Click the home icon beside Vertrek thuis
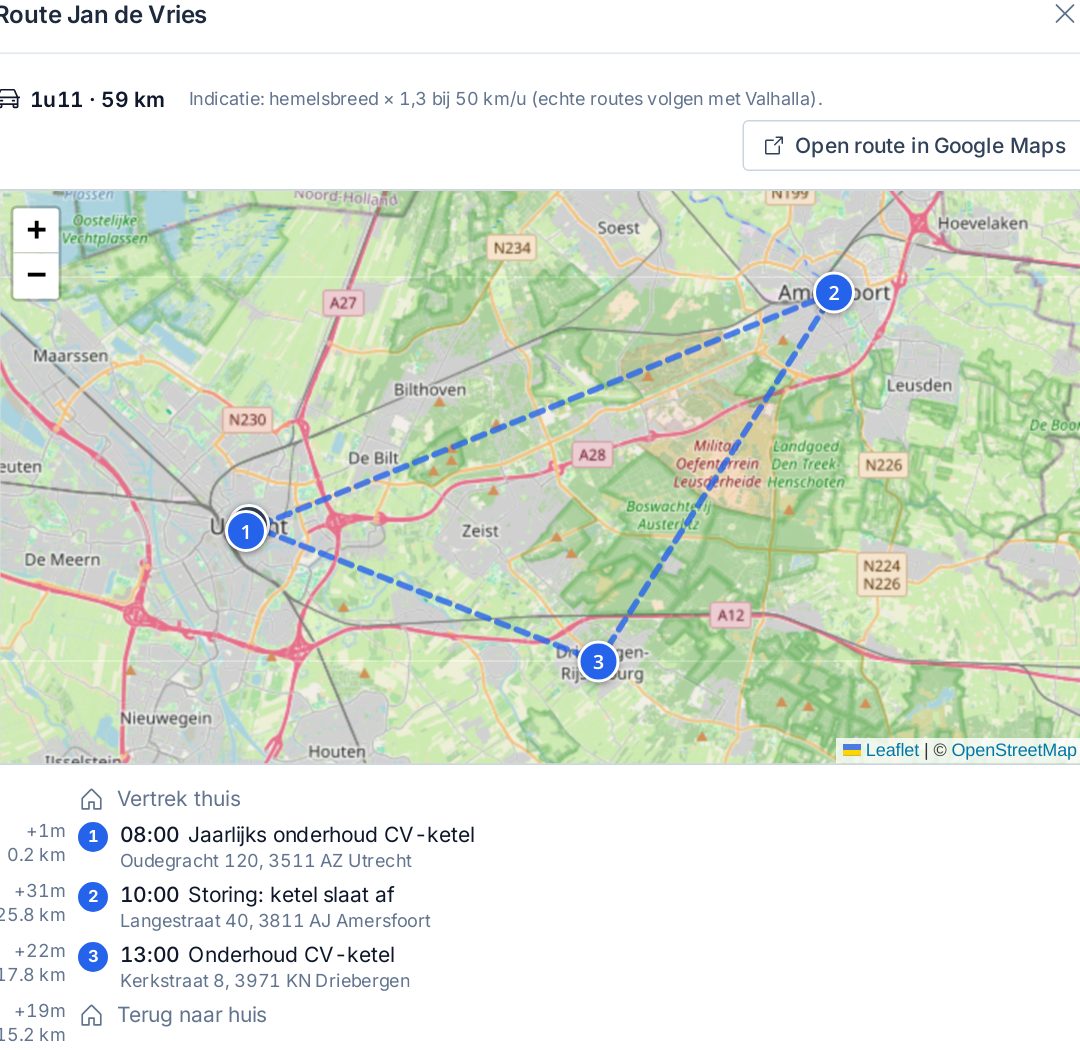This screenshot has width=1080, height=1050. tap(92, 799)
